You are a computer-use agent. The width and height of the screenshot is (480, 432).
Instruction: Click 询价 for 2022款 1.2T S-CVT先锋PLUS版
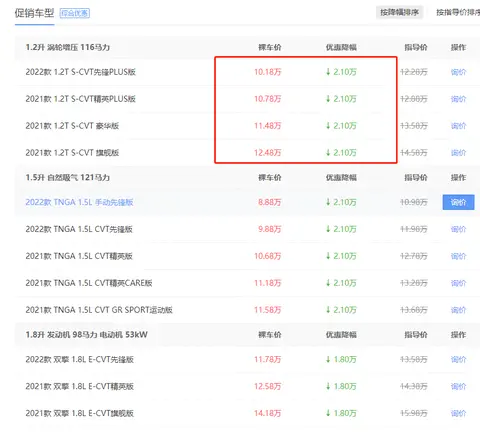click(458, 72)
